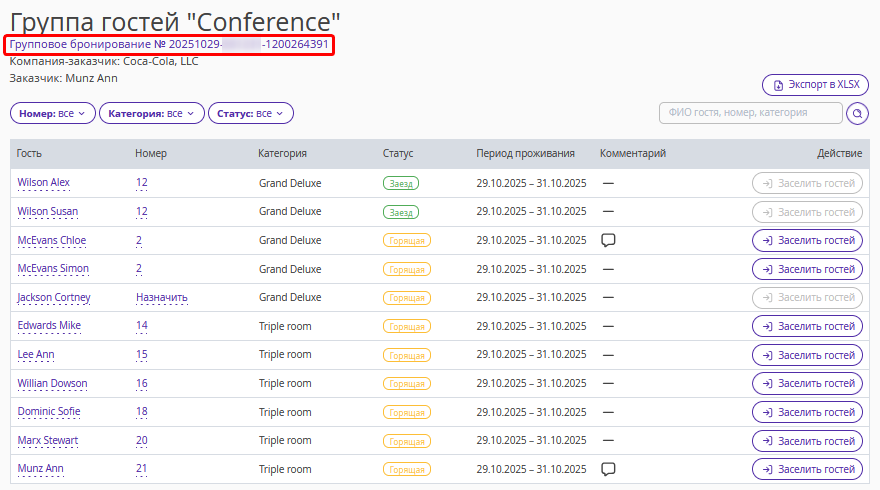Open comment icon for McEvans Chloe
Viewport: 880px width, 490px height.
tap(607, 240)
